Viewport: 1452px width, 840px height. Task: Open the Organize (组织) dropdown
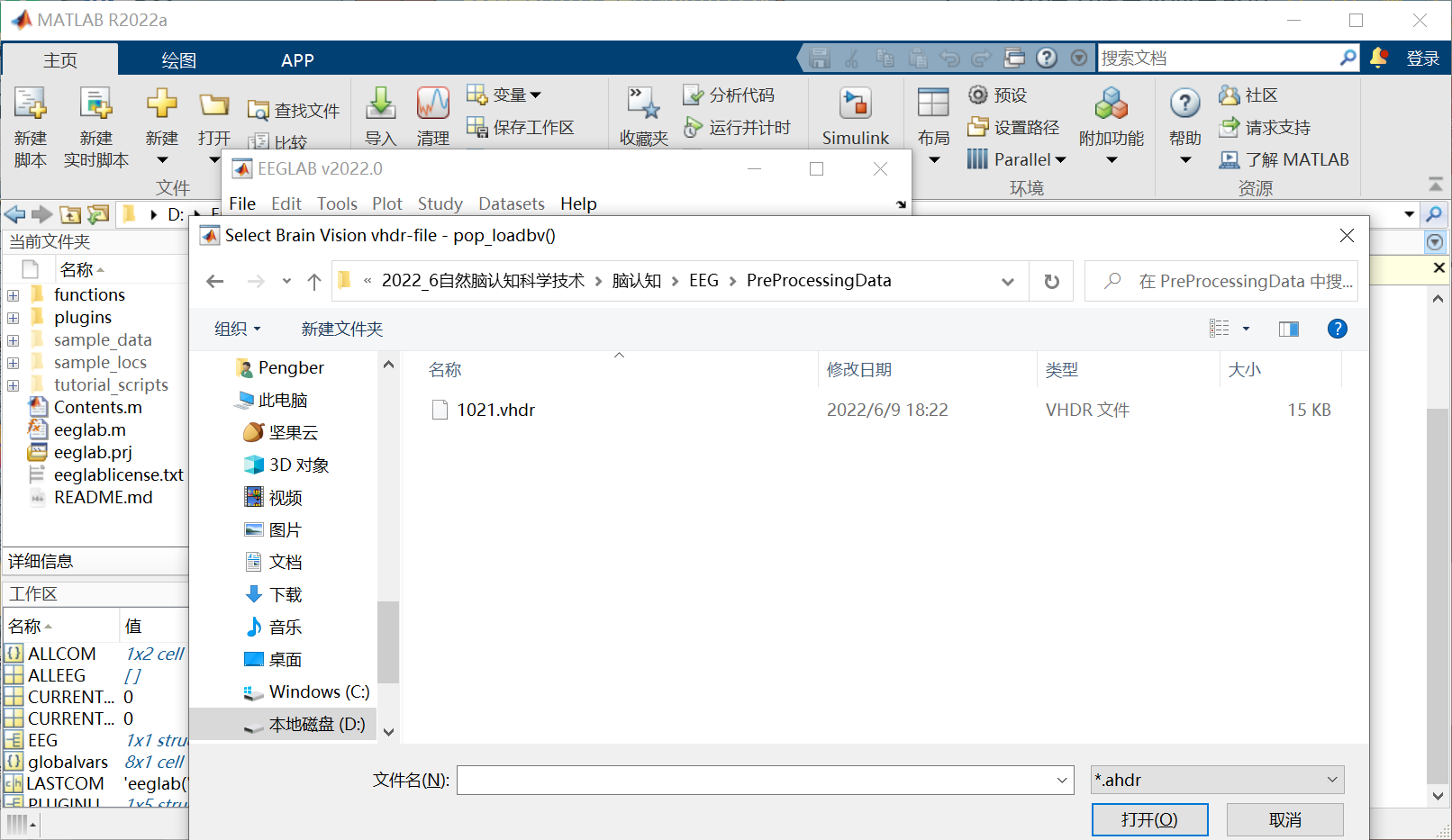click(x=238, y=329)
